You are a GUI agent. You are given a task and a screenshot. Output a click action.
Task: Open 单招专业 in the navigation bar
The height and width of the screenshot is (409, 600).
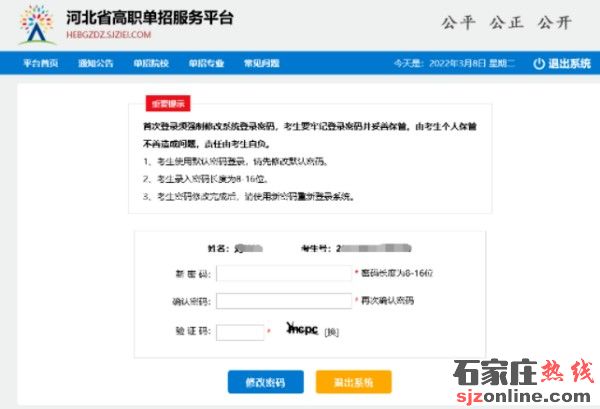click(206, 63)
